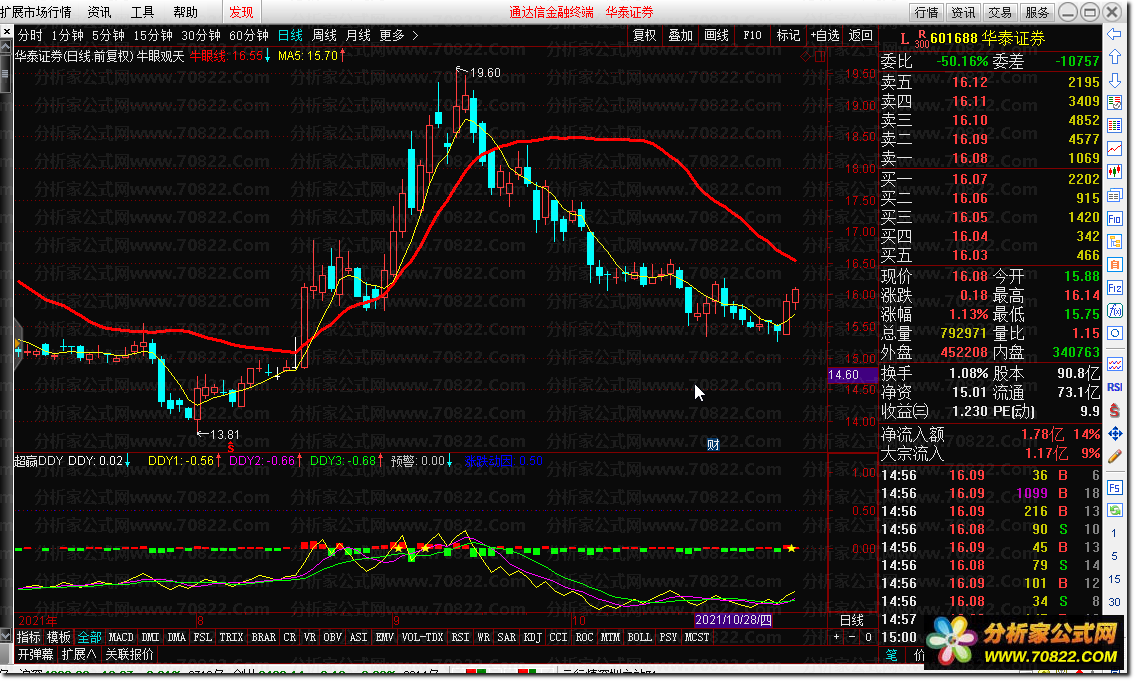The height and width of the screenshot is (681, 1136).
Task: Select the pencil drawing tool icon
Action: click(x=1114, y=457)
